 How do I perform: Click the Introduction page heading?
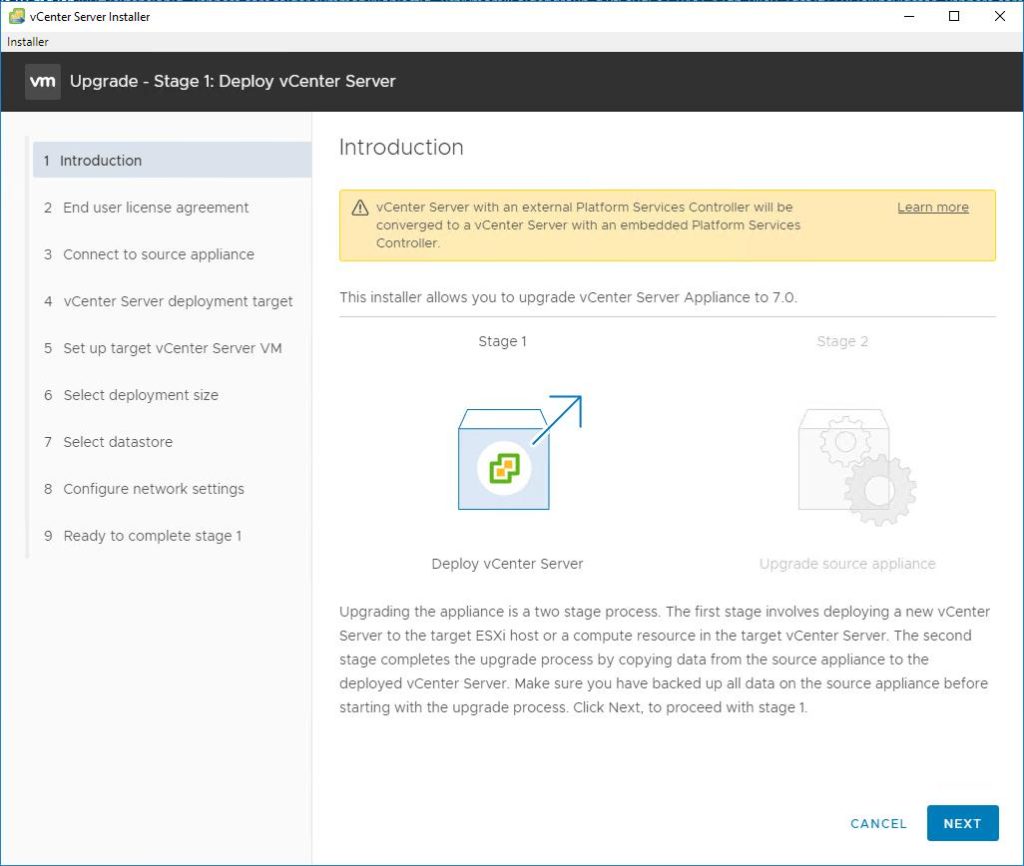click(401, 148)
